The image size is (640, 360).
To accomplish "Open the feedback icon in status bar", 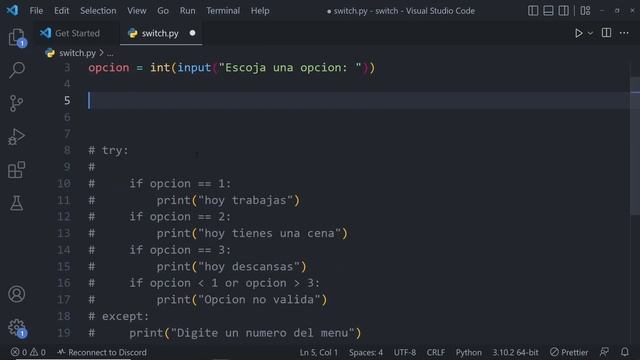I will pos(604,352).
